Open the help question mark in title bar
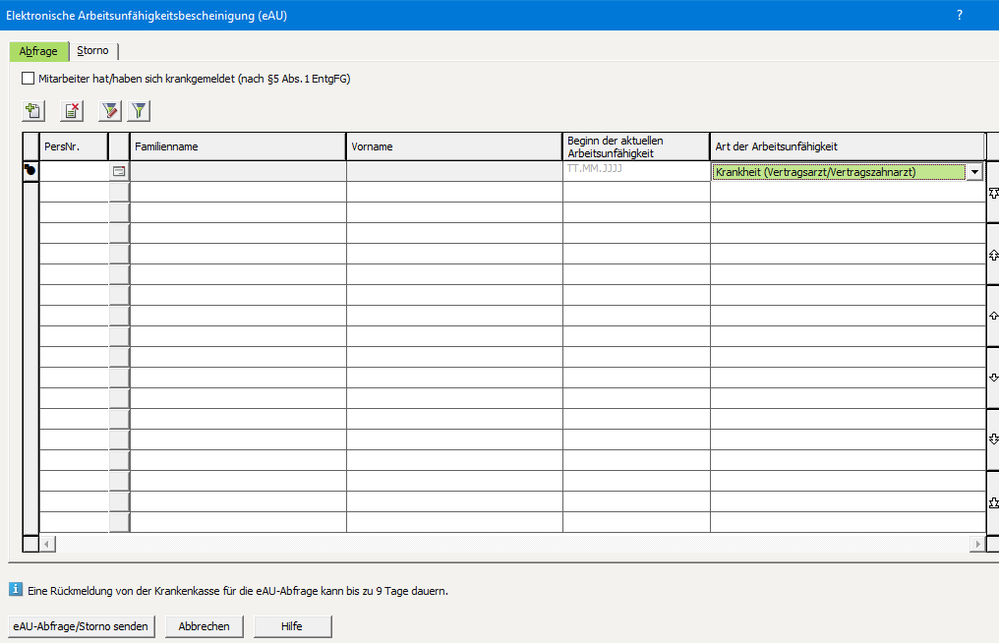The height and width of the screenshot is (643, 999). coord(959,15)
